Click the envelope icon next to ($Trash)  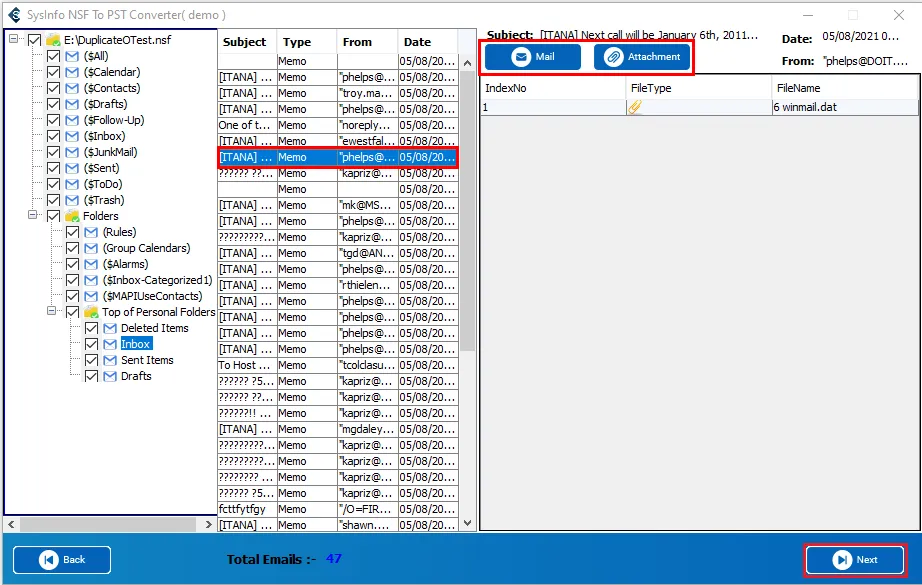(x=72, y=200)
